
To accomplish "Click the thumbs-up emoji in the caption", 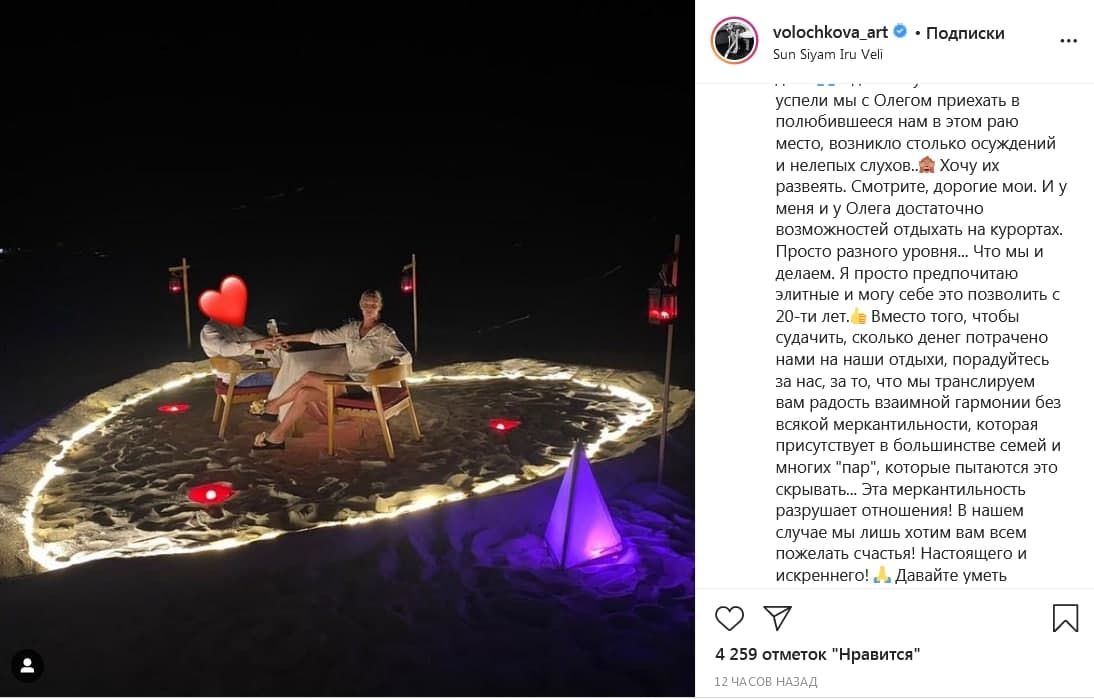I will click(x=857, y=316).
